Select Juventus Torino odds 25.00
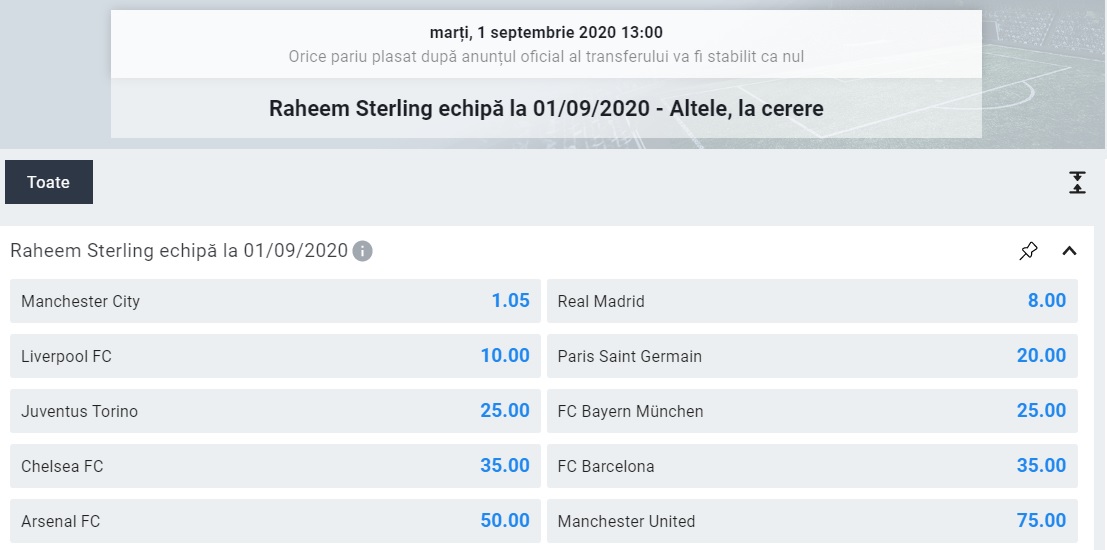 [275, 411]
